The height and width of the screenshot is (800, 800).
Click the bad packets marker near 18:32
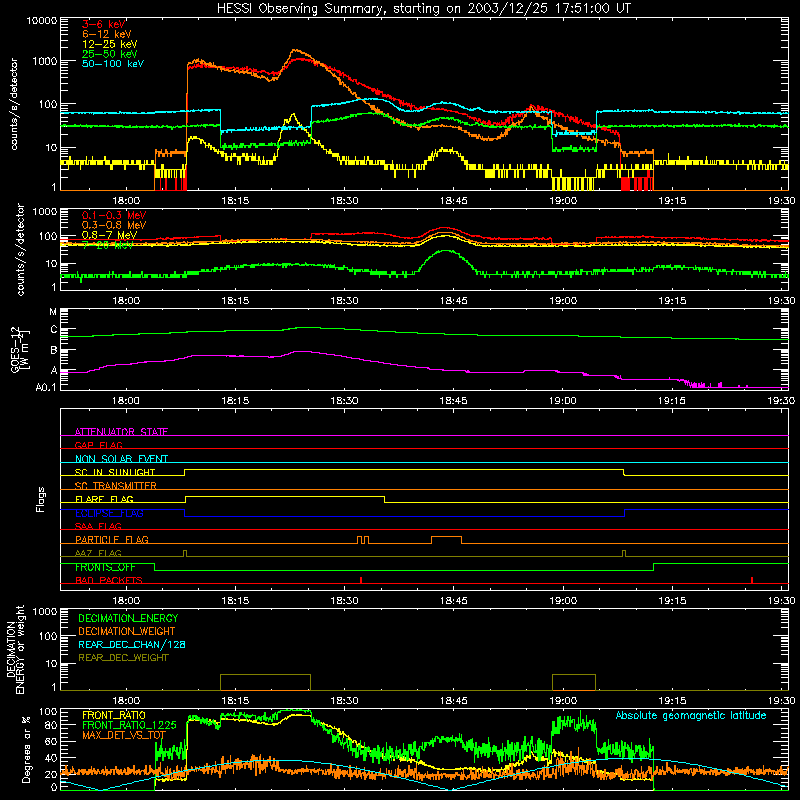click(361, 580)
